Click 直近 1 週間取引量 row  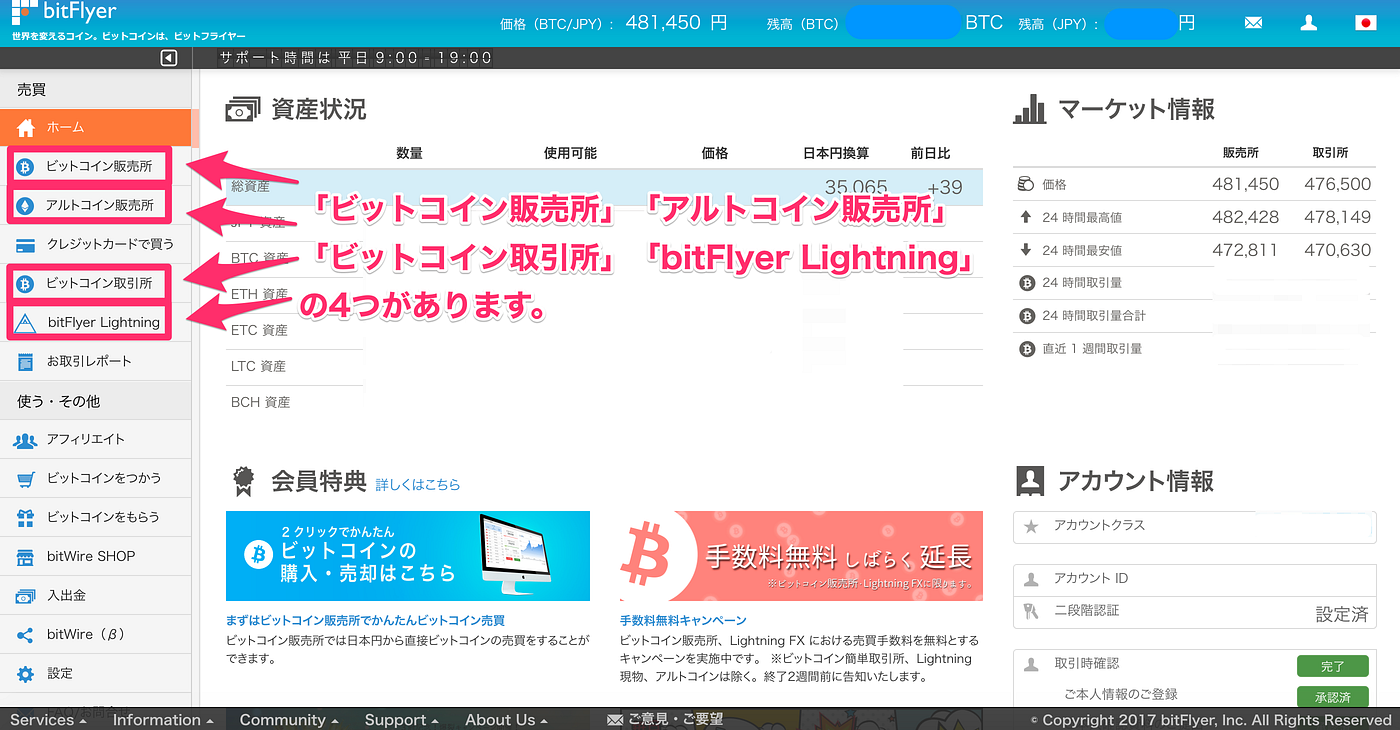point(1196,349)
